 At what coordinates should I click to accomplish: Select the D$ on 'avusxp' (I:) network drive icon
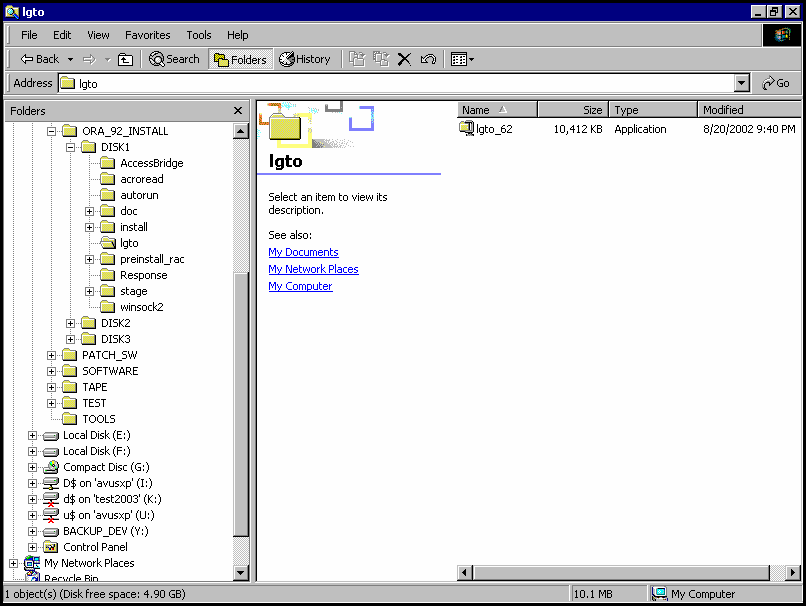coord(50,483)
